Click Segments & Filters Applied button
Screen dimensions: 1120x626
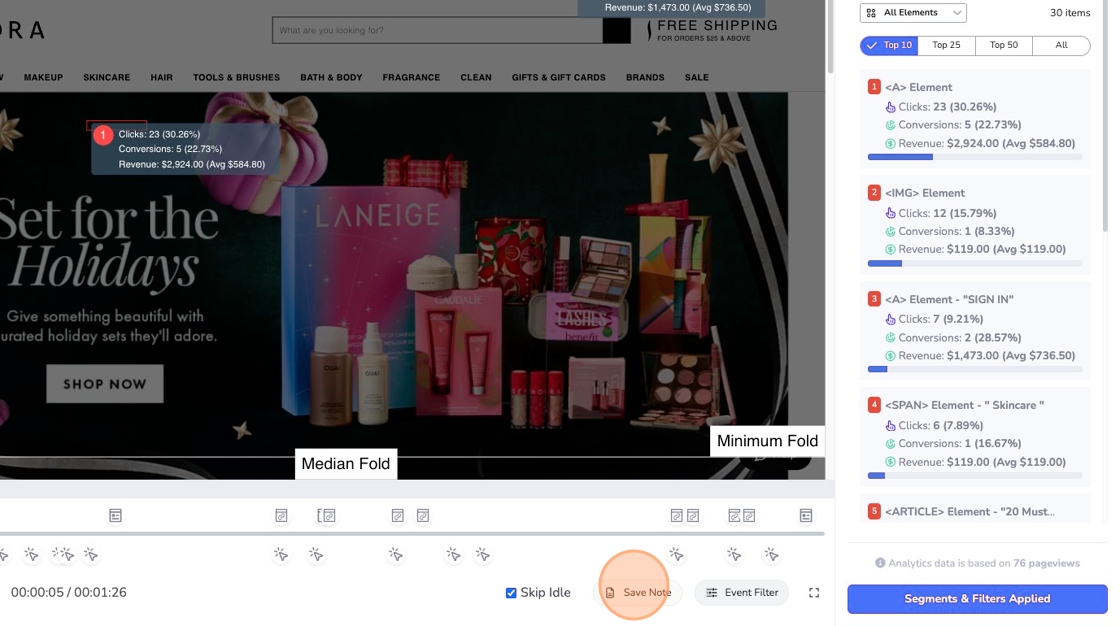click(977, 599)
